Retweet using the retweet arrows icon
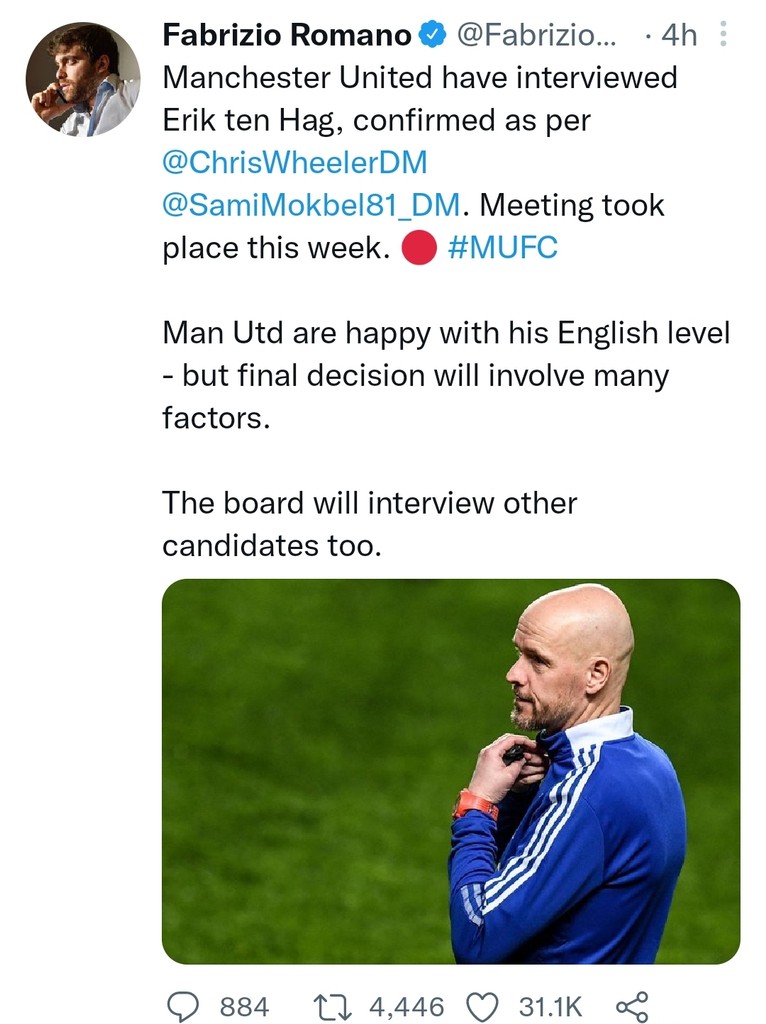The image size is (766, 1024). click(332, 1005)
